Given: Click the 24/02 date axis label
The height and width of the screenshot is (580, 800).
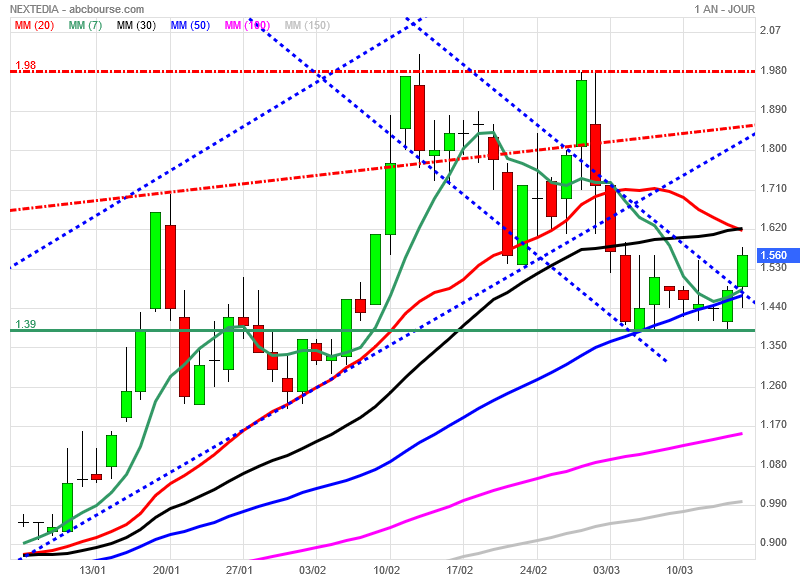Looking at the screenshot, I should (533, 569).
